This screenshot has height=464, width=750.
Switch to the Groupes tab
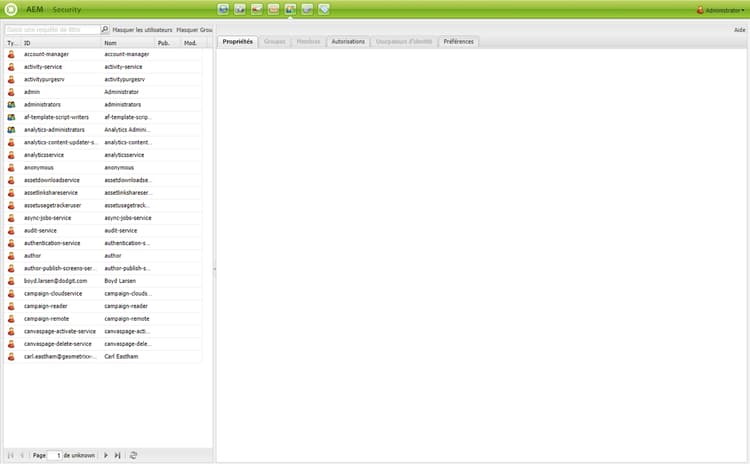coord(275,42)
